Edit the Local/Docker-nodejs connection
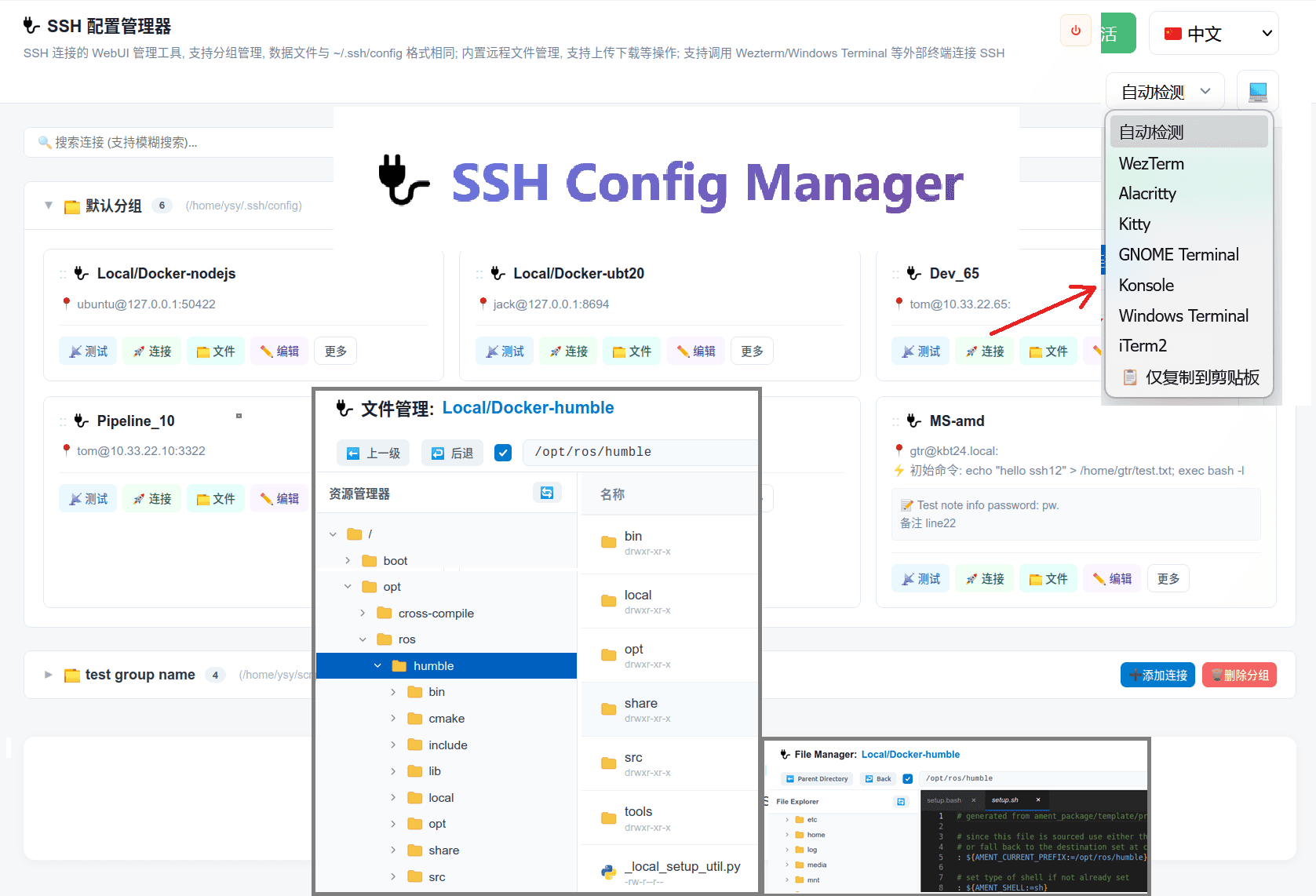 click(279, 351)
